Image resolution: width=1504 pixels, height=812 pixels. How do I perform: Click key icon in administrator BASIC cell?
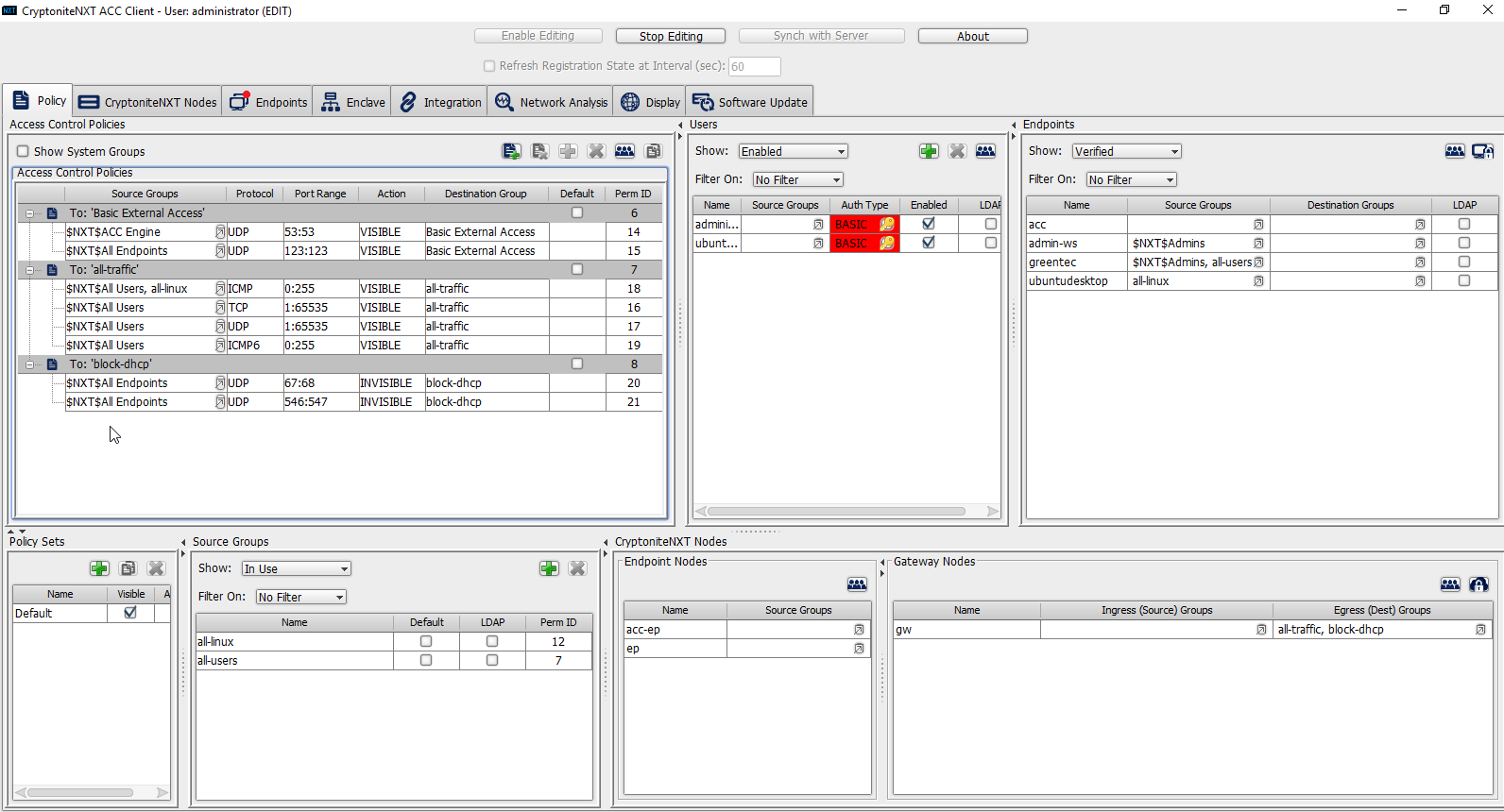887,225
